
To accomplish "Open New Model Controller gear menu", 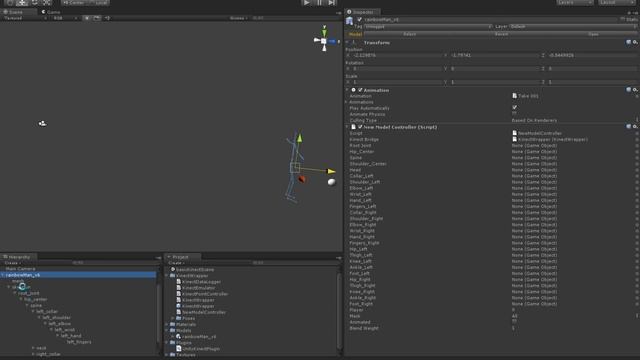I will (635, 127).
